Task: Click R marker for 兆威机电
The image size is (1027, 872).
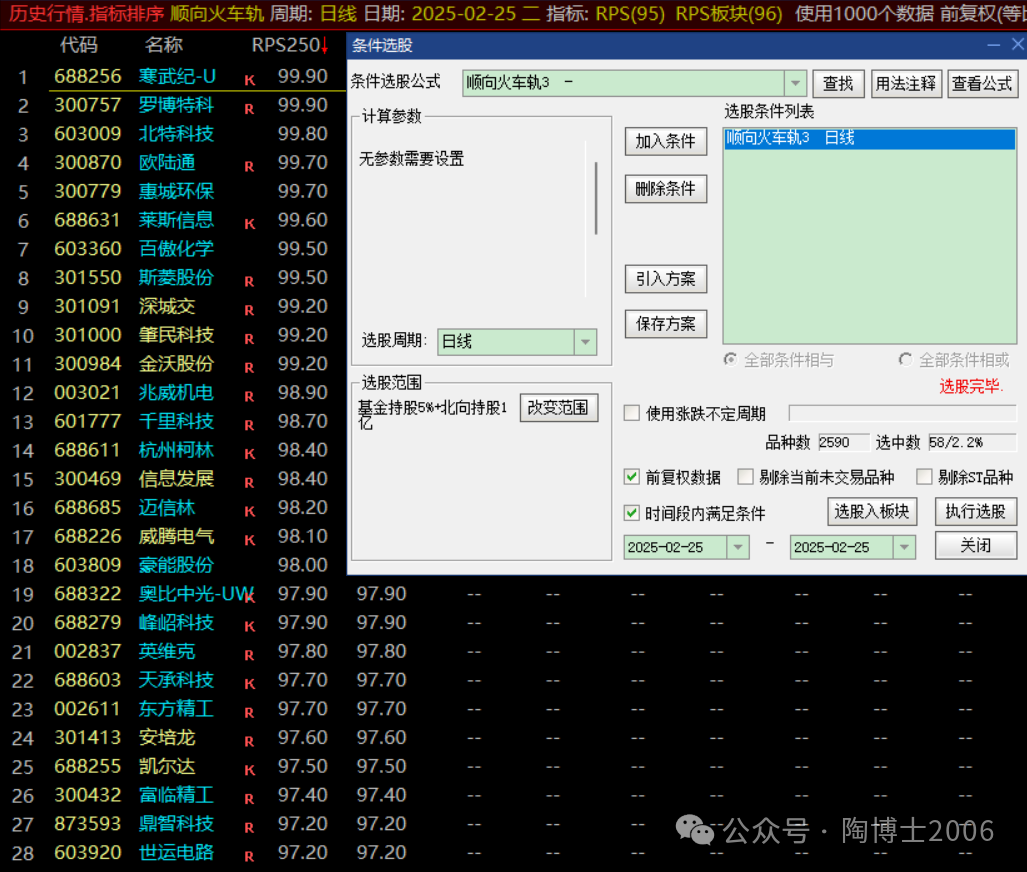Action: [x=250, y=396]
